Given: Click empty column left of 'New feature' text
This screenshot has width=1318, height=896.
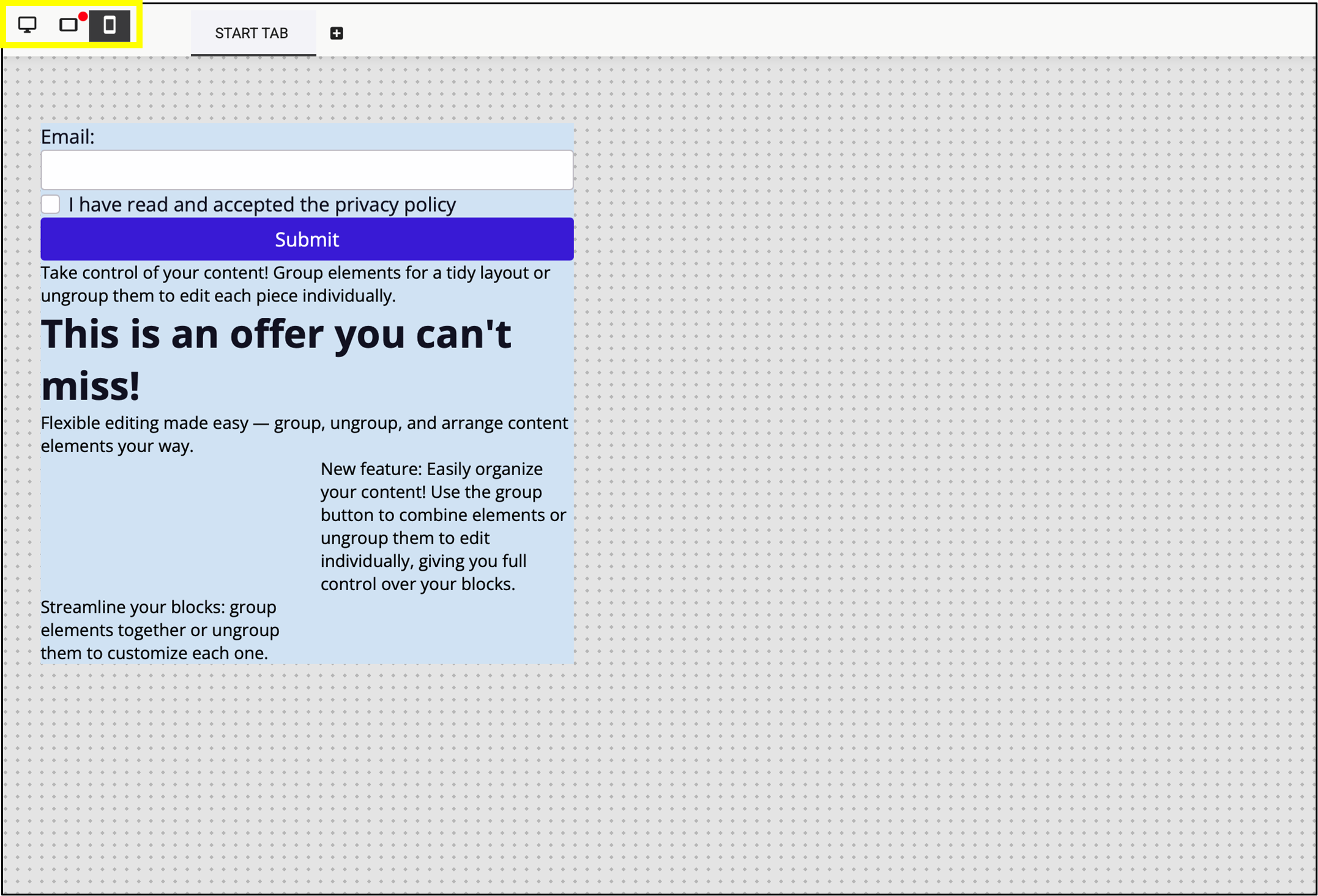Looking at the screenshot, I should (177, 526).
